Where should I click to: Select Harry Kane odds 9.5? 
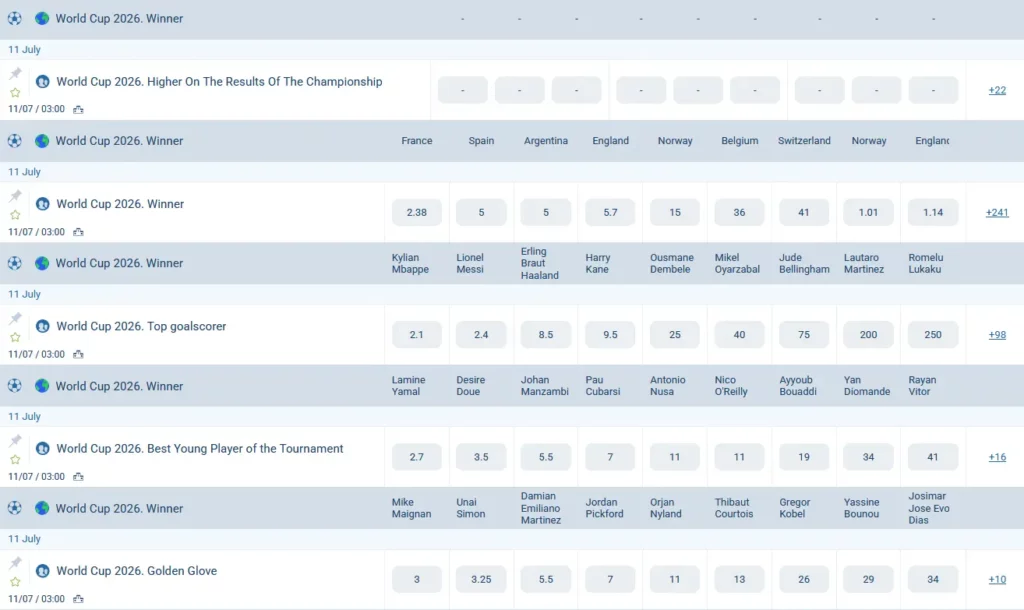point(610,334)
